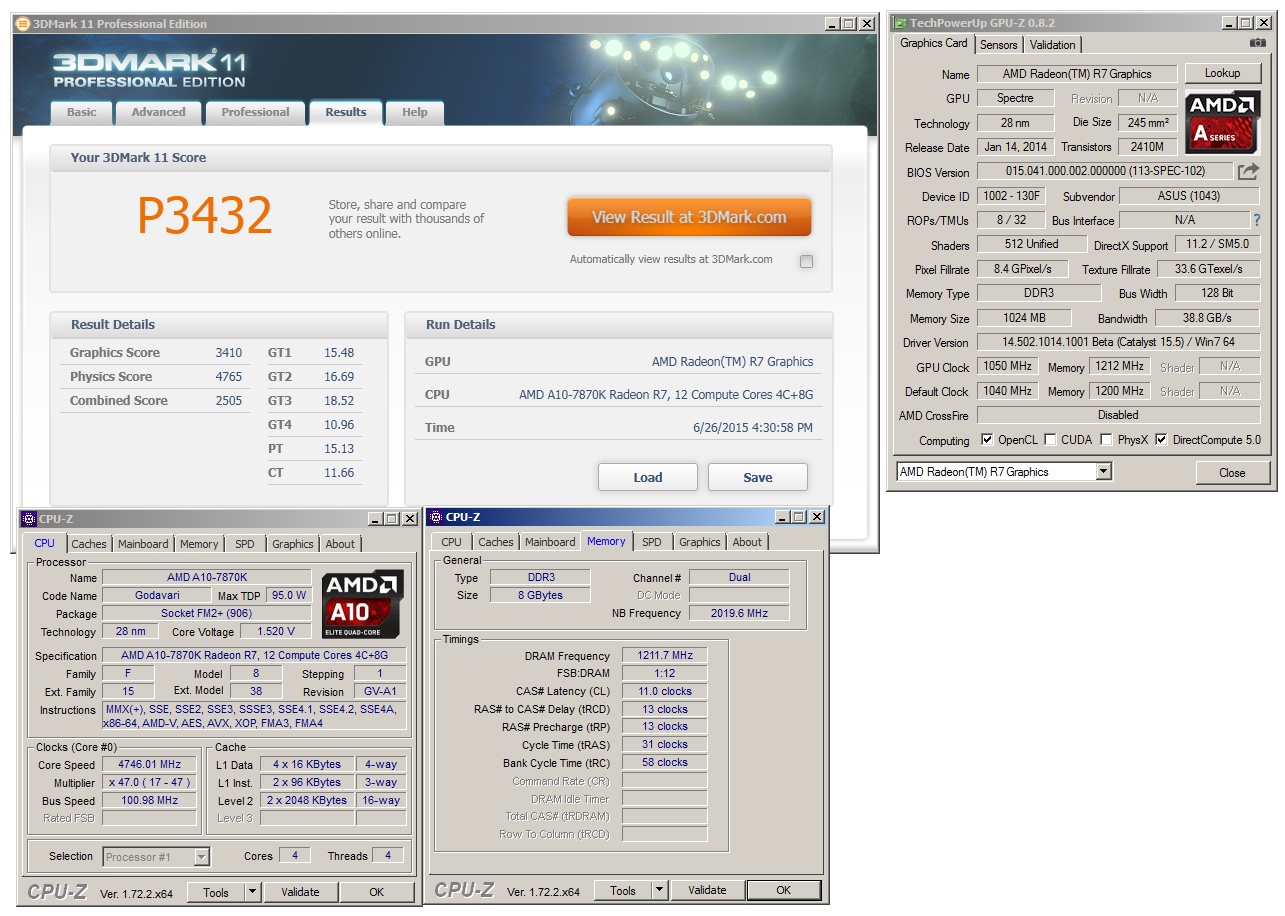Select the Results tab in 3DMark
Screen dimensions: 1285x916
(x=346, y=112)
